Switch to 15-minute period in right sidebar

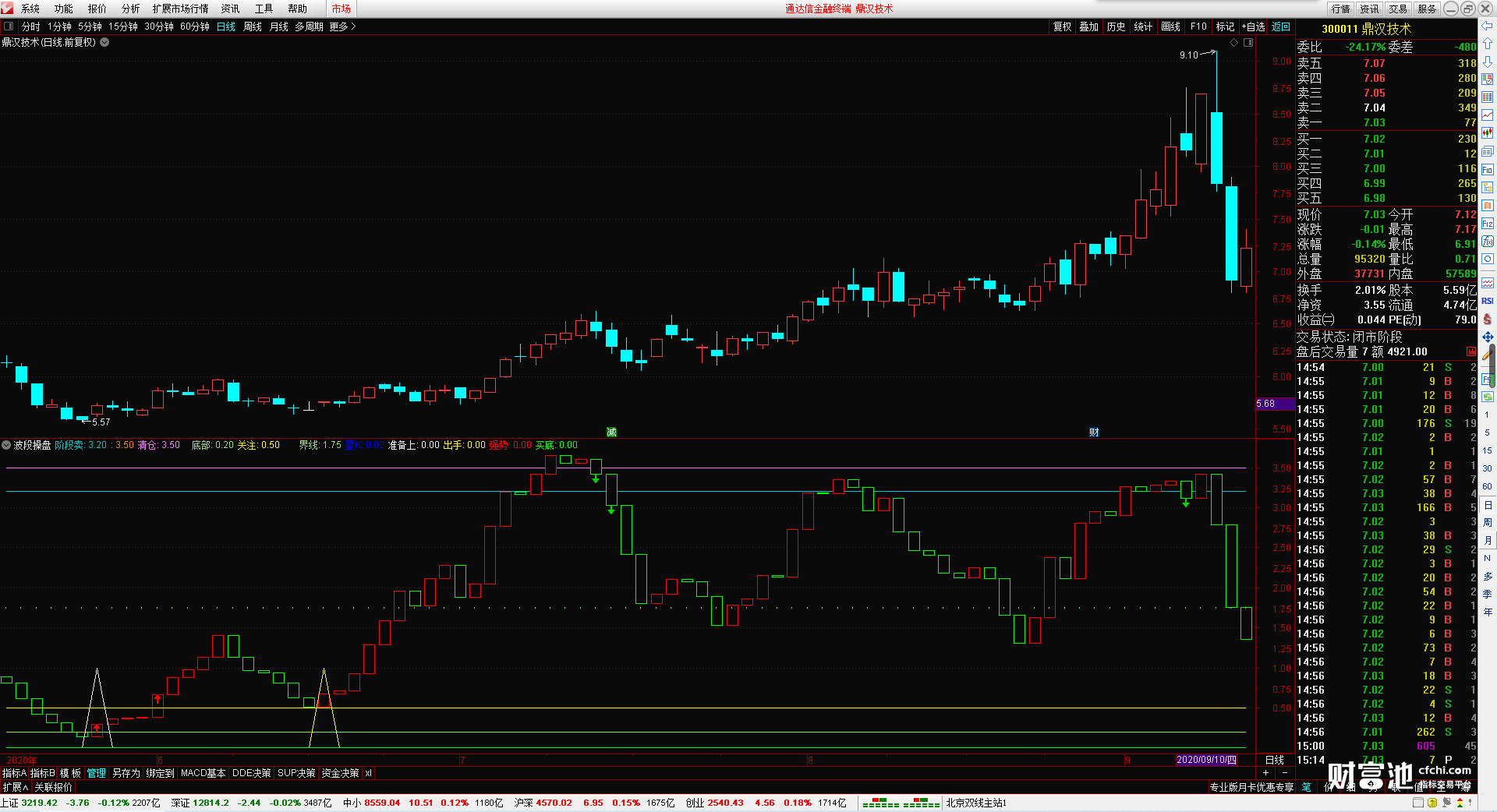click(x=1487, y=450)
